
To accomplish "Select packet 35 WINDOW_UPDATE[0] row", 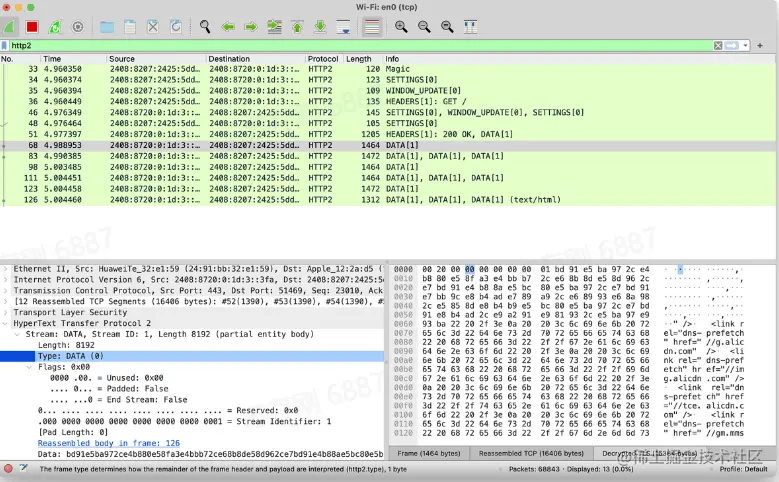I will click(x=388, y=90).
